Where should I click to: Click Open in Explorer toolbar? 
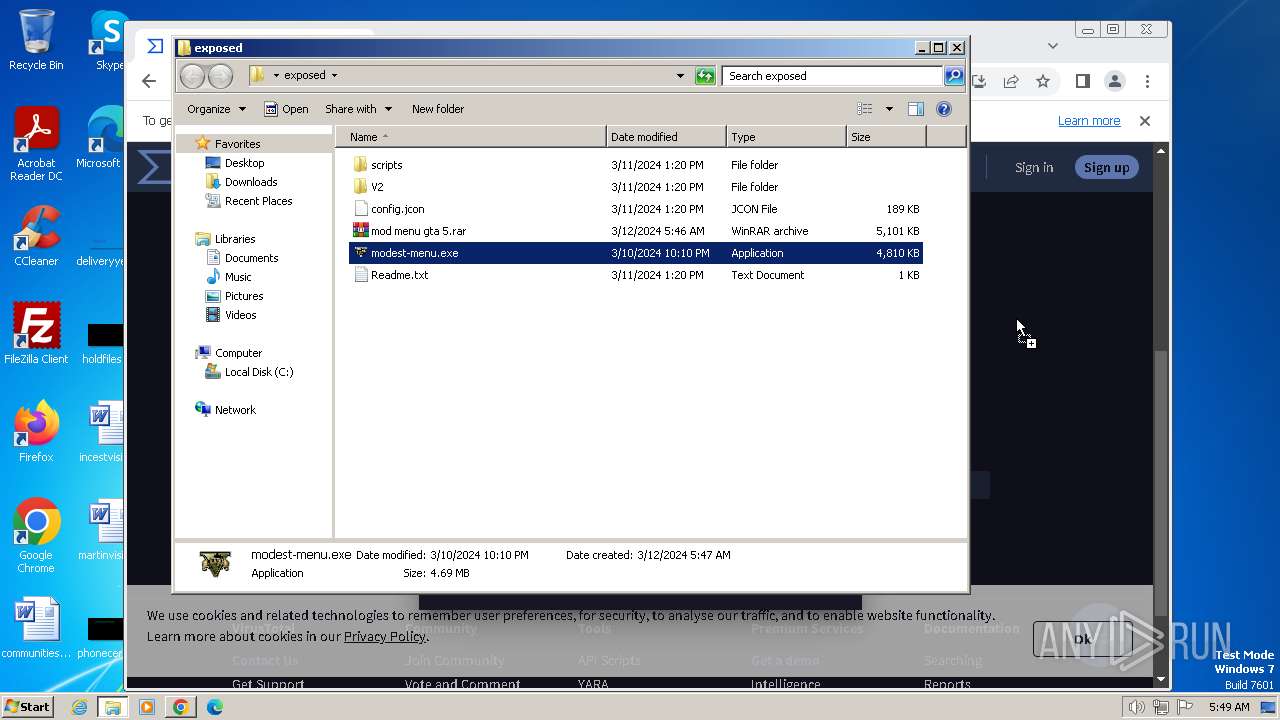coord(286,109)
